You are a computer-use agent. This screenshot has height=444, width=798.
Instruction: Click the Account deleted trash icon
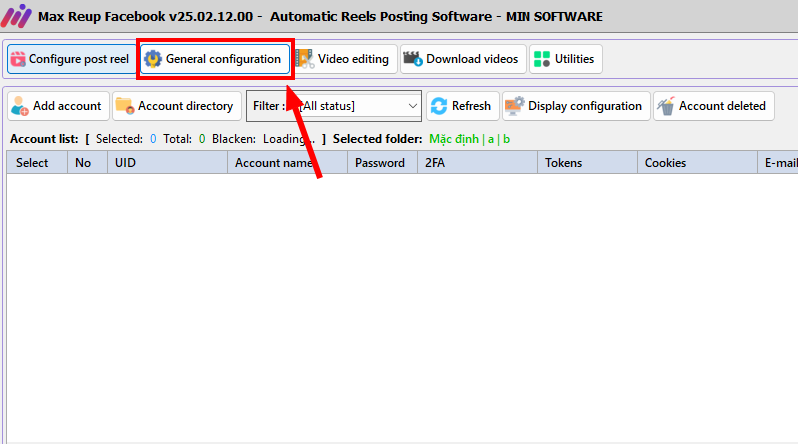tap(666, 106)
